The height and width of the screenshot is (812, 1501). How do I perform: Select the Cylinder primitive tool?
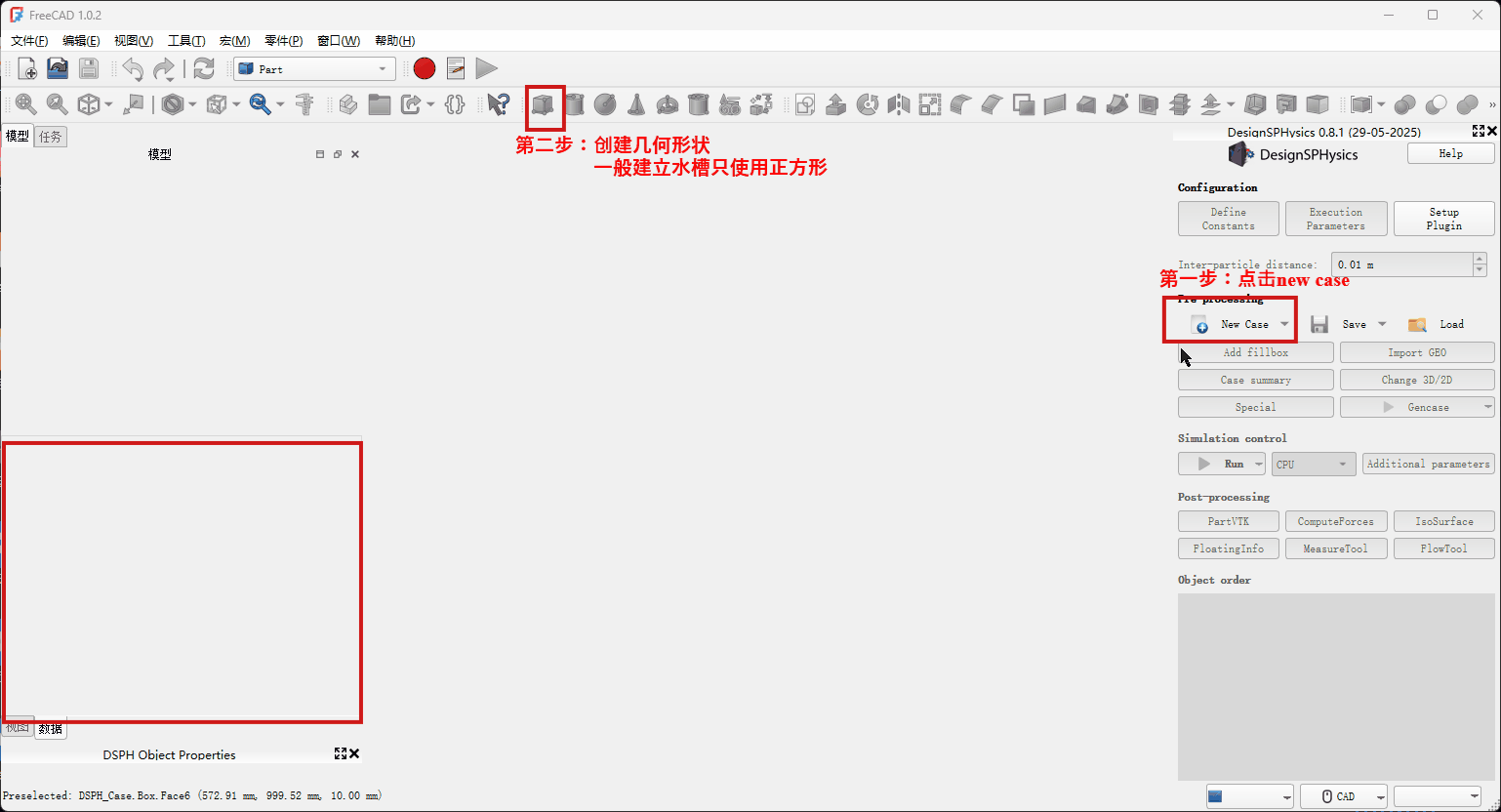point(575,104)
